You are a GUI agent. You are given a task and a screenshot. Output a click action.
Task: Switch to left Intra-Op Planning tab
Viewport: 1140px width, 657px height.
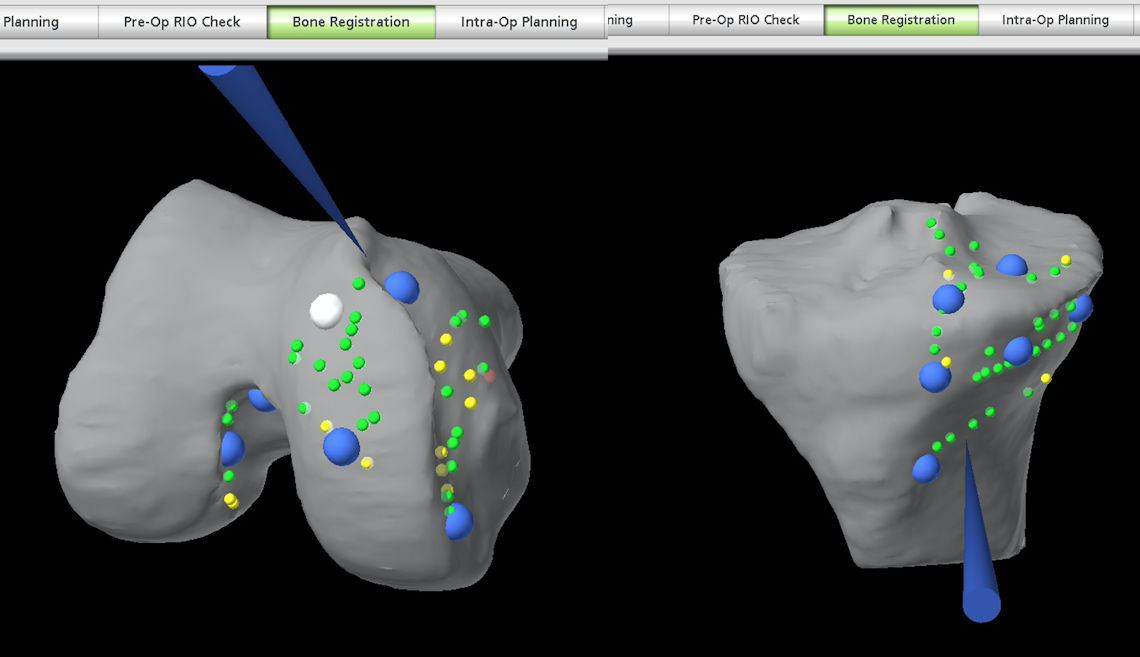519,22
